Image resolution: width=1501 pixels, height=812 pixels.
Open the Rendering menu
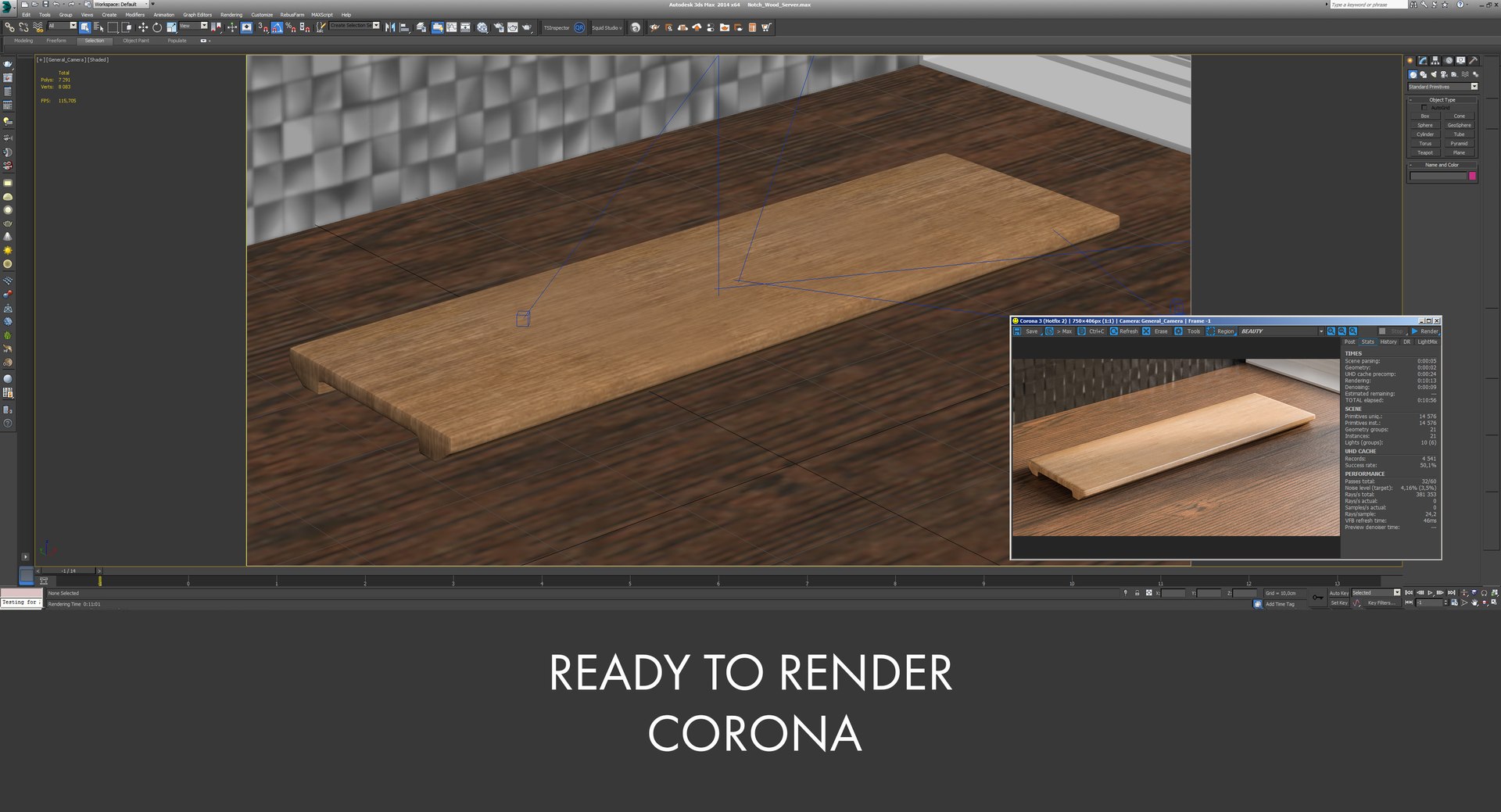pos(231,15)
